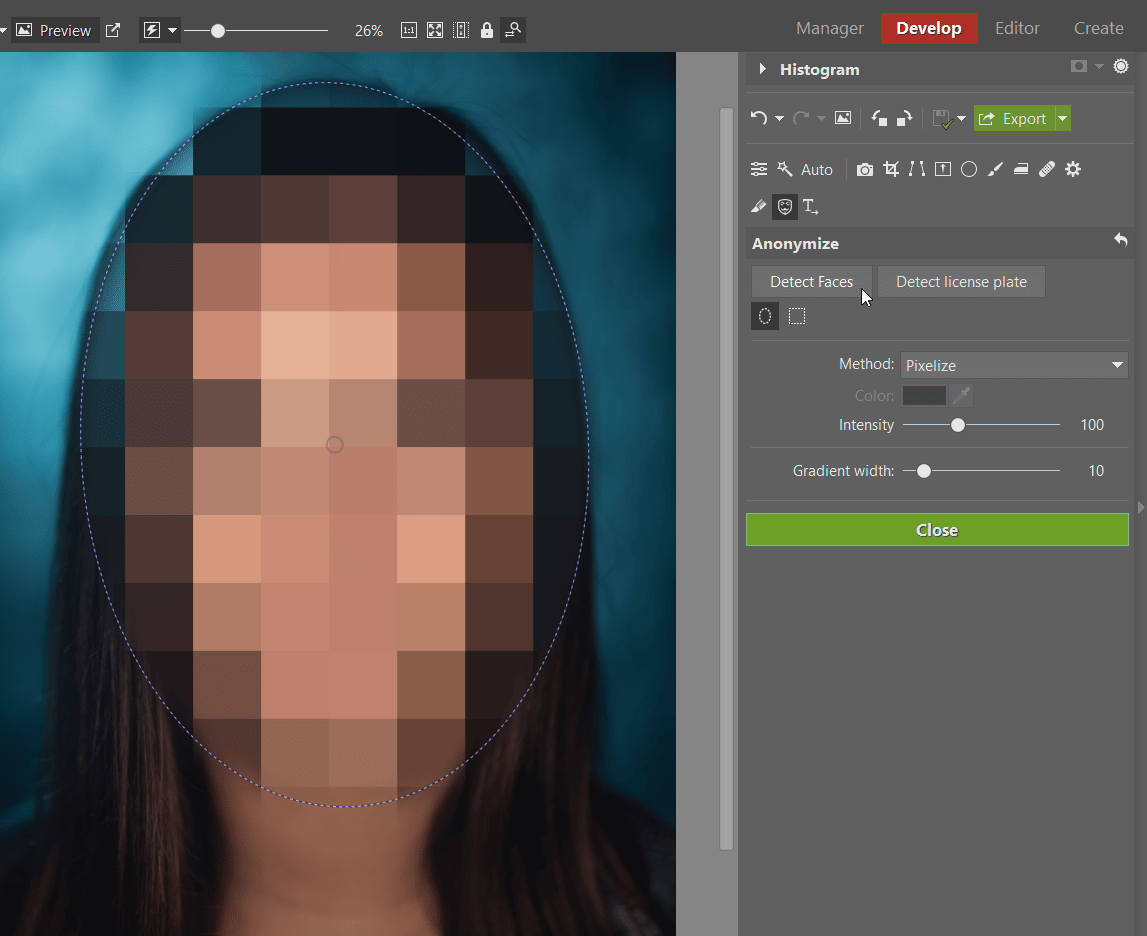This screenshot has height=936, width=1147.
Task: Switch to the Editor module
Action: click(1017, 29)
